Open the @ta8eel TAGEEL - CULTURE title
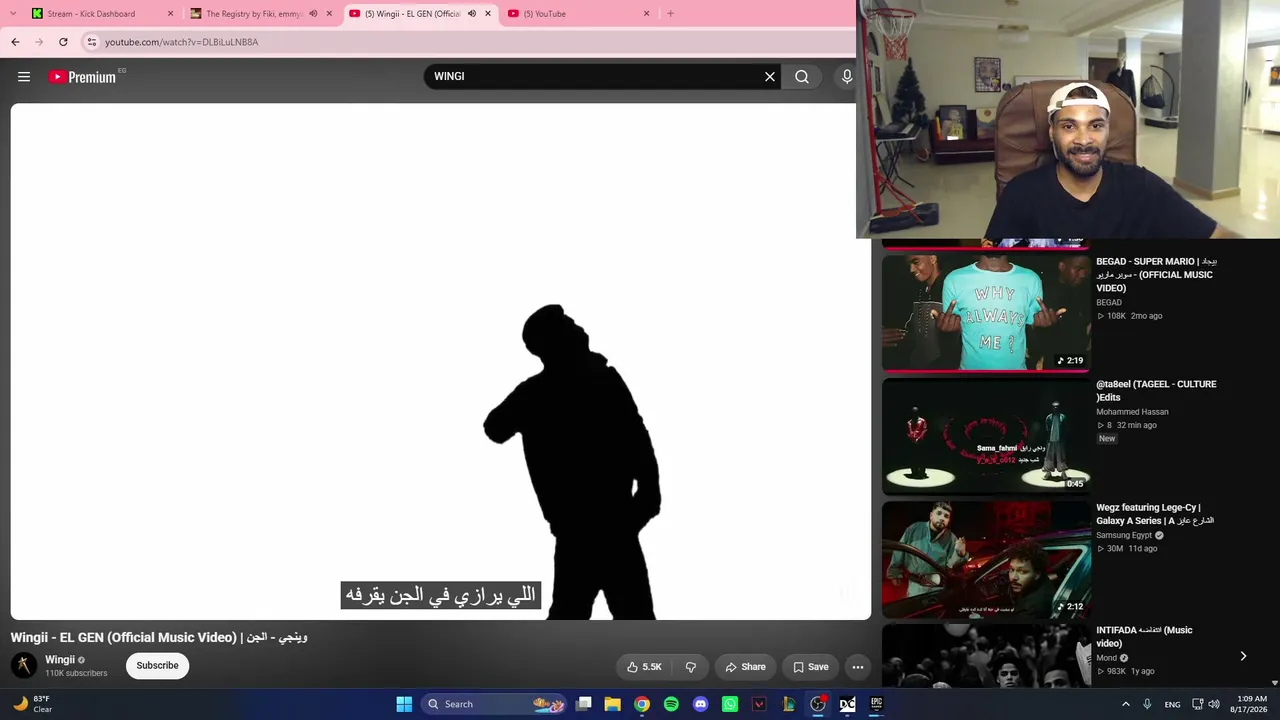Viewport: 1280px width, 720px height. coord(1156,391)
